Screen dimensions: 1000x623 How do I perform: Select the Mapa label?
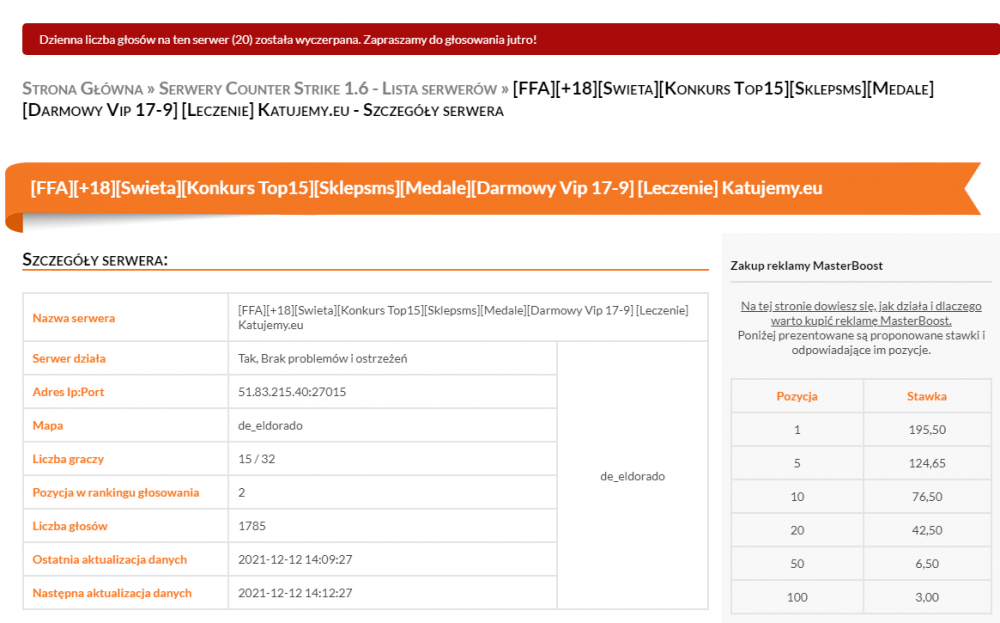coord(48,425)
